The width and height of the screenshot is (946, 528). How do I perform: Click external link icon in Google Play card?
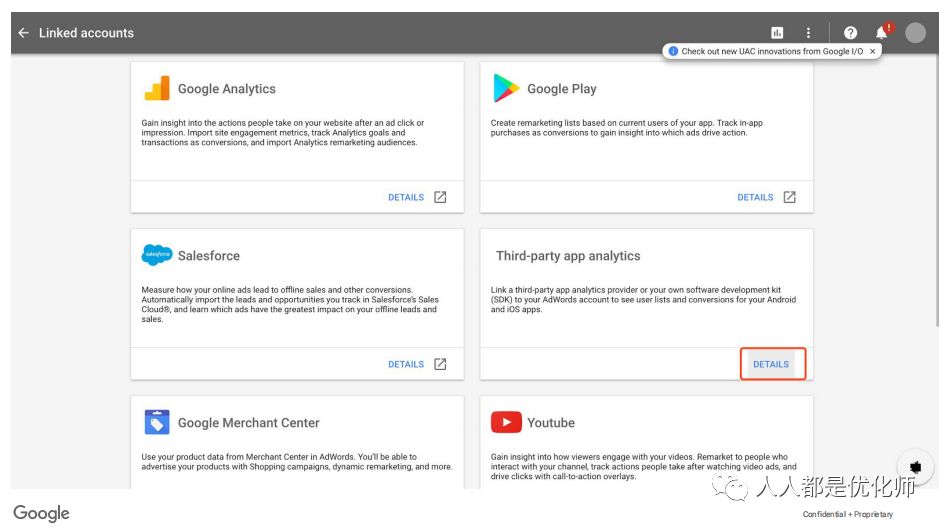click(x=790, y=197)
